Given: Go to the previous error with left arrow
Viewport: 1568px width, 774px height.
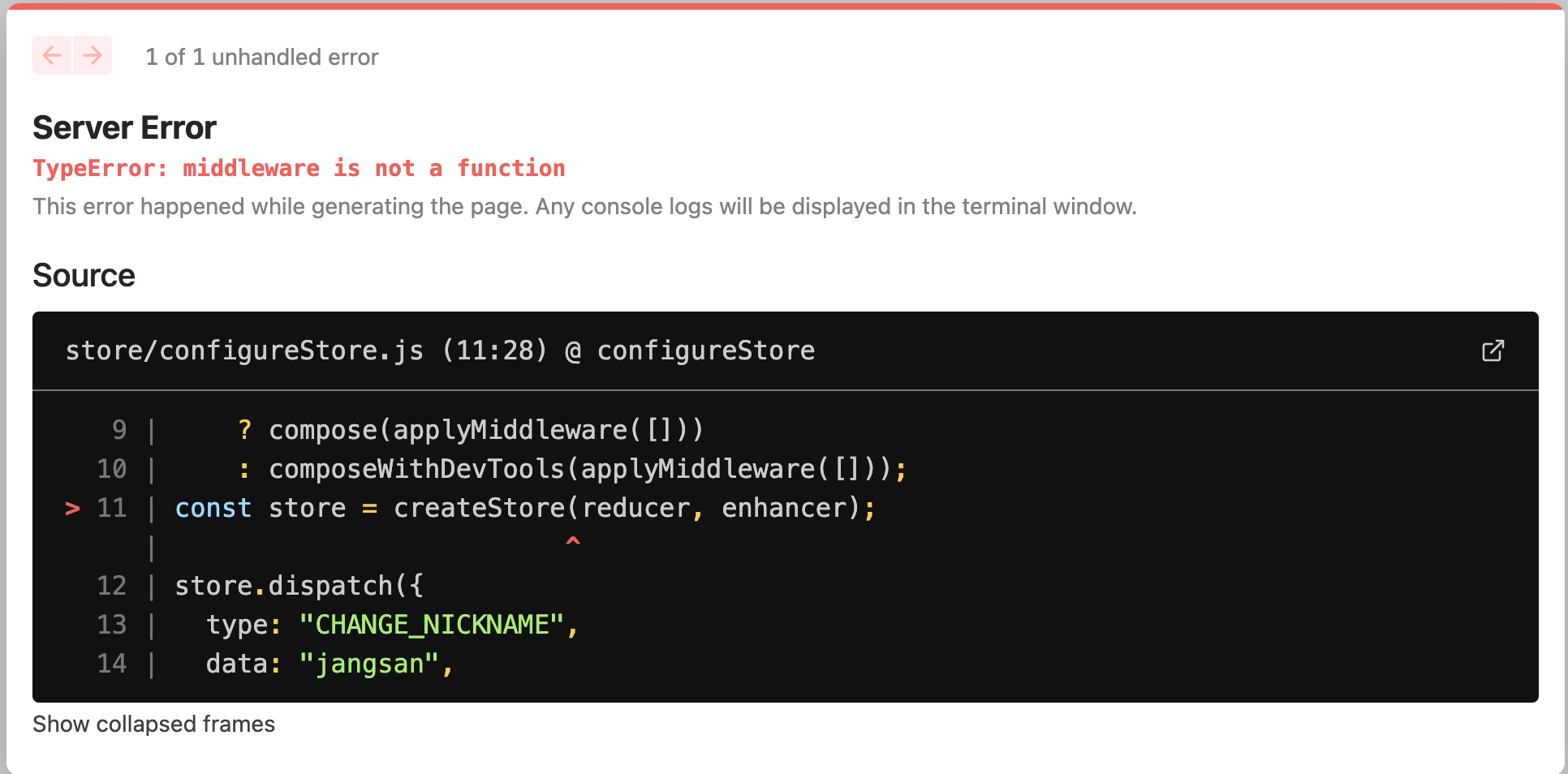Looking at the screenshot, I should pyautogui.click(x=52, y=55).
